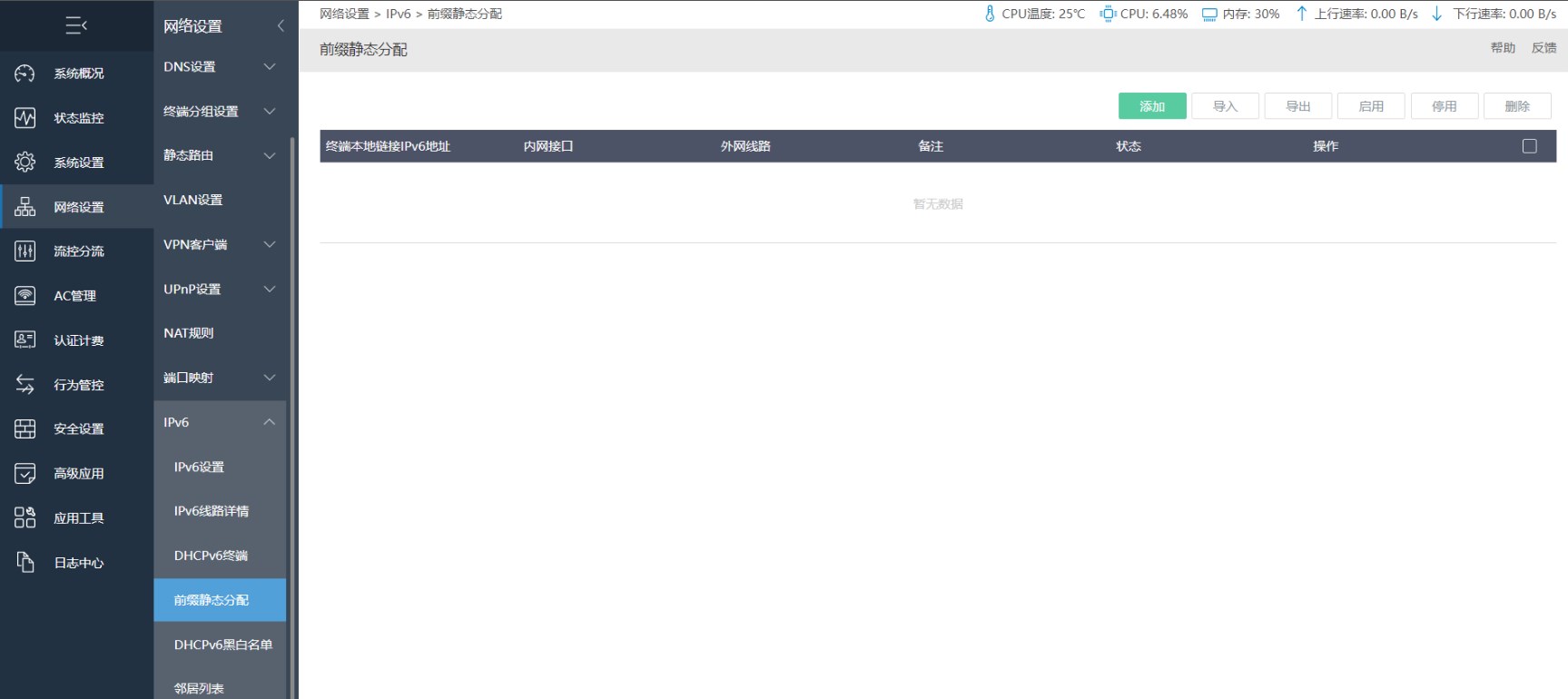Click the AC管理 wifi icon
Screen dimensions: 1568x699
tap(25, 296)
